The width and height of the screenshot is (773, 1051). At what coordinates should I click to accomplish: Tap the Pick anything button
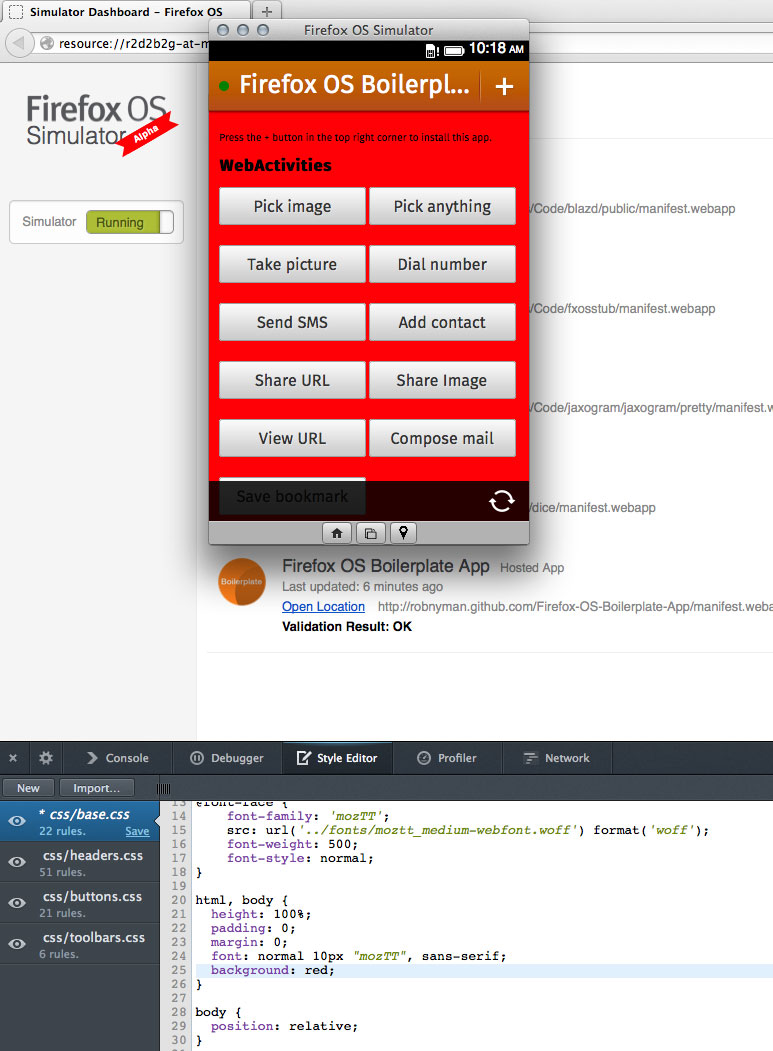click(442, 206)
